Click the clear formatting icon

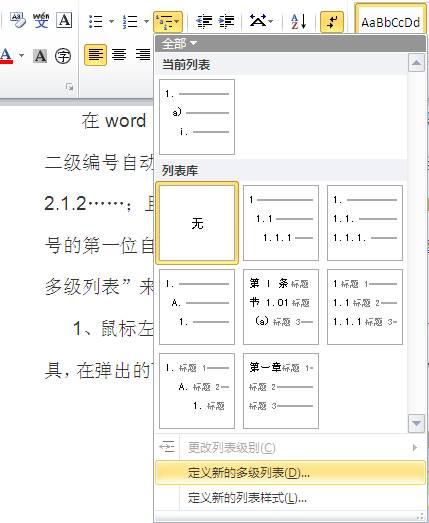click(x=18, y=20)
